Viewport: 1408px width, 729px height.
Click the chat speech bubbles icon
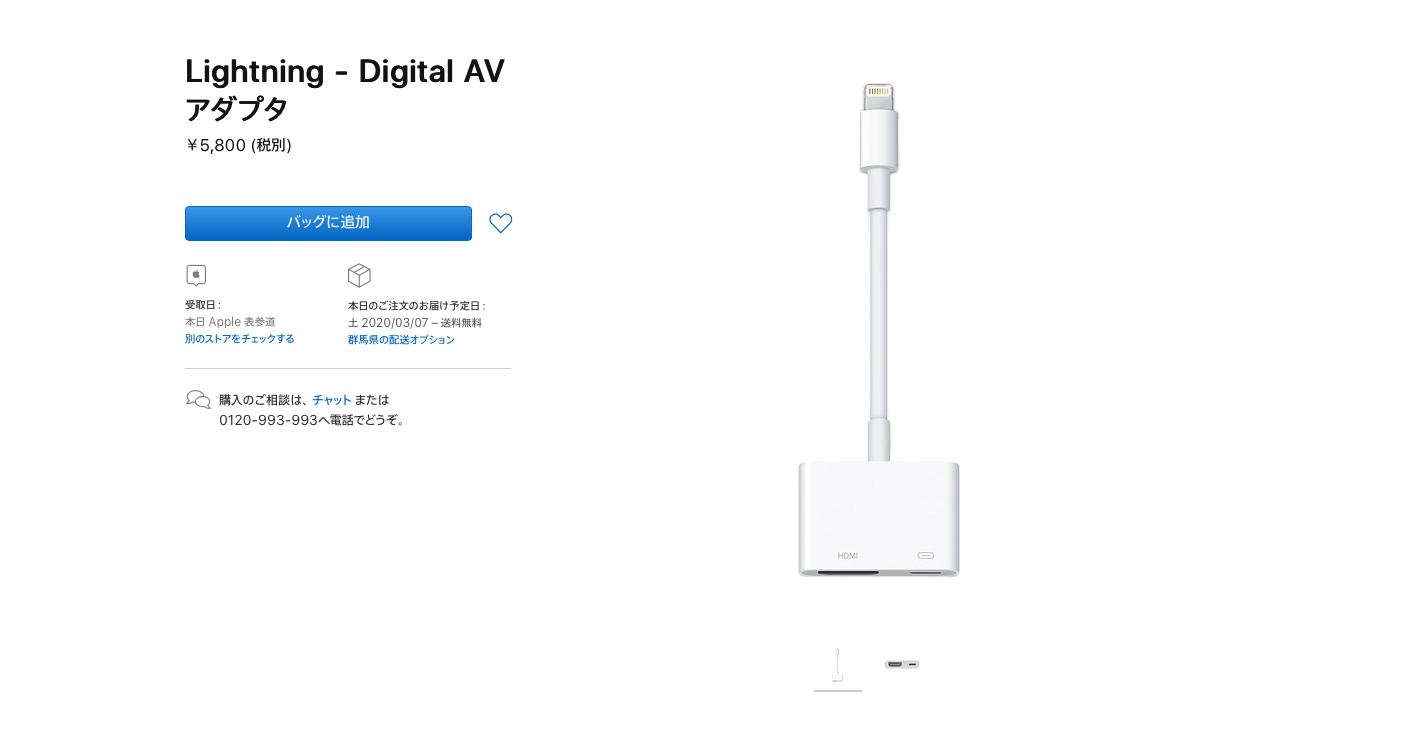pos(198,400)
